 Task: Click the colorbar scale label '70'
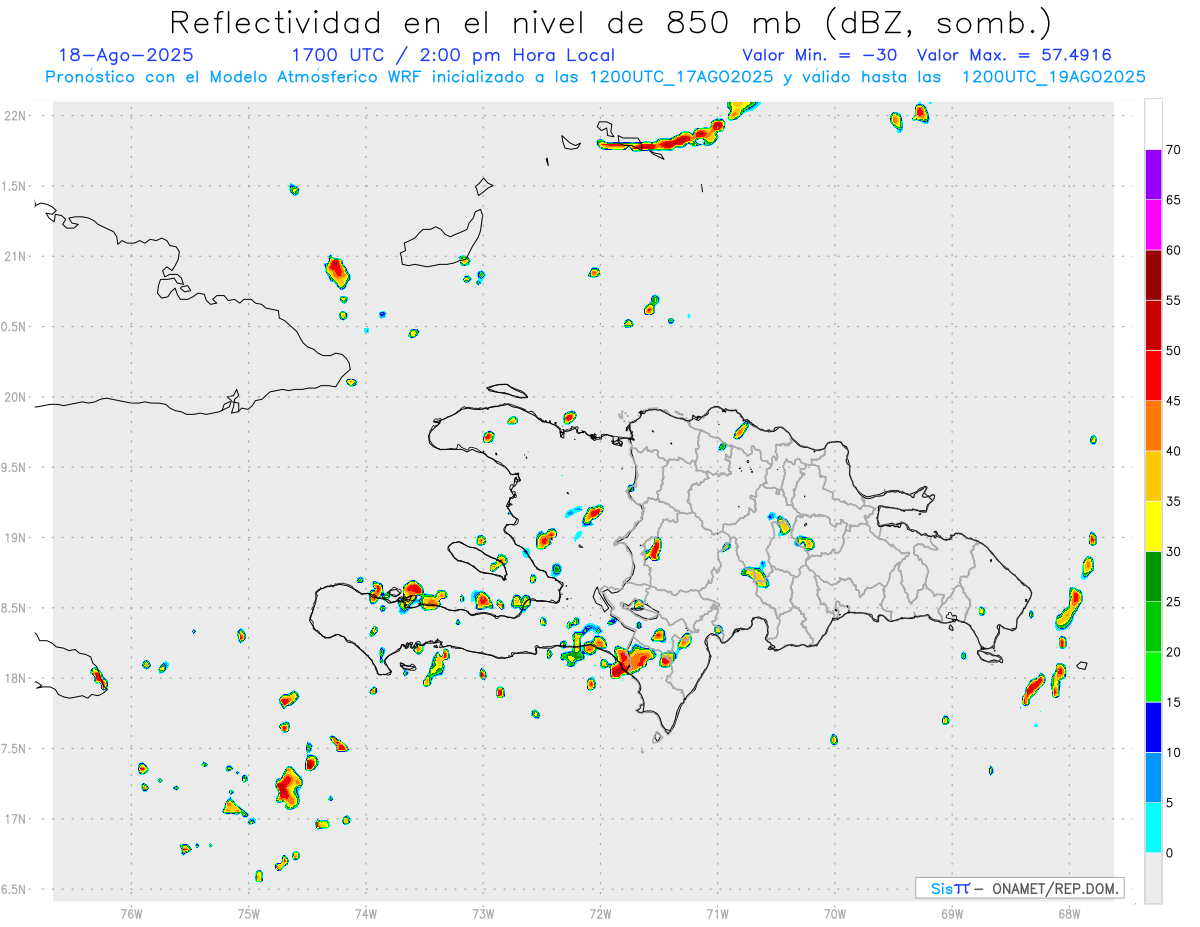pos(1174,150)
